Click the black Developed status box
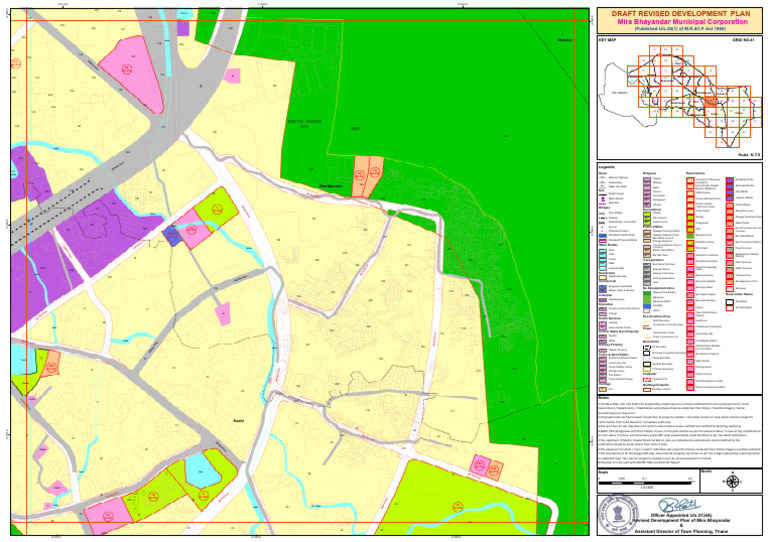 (729, 302)
